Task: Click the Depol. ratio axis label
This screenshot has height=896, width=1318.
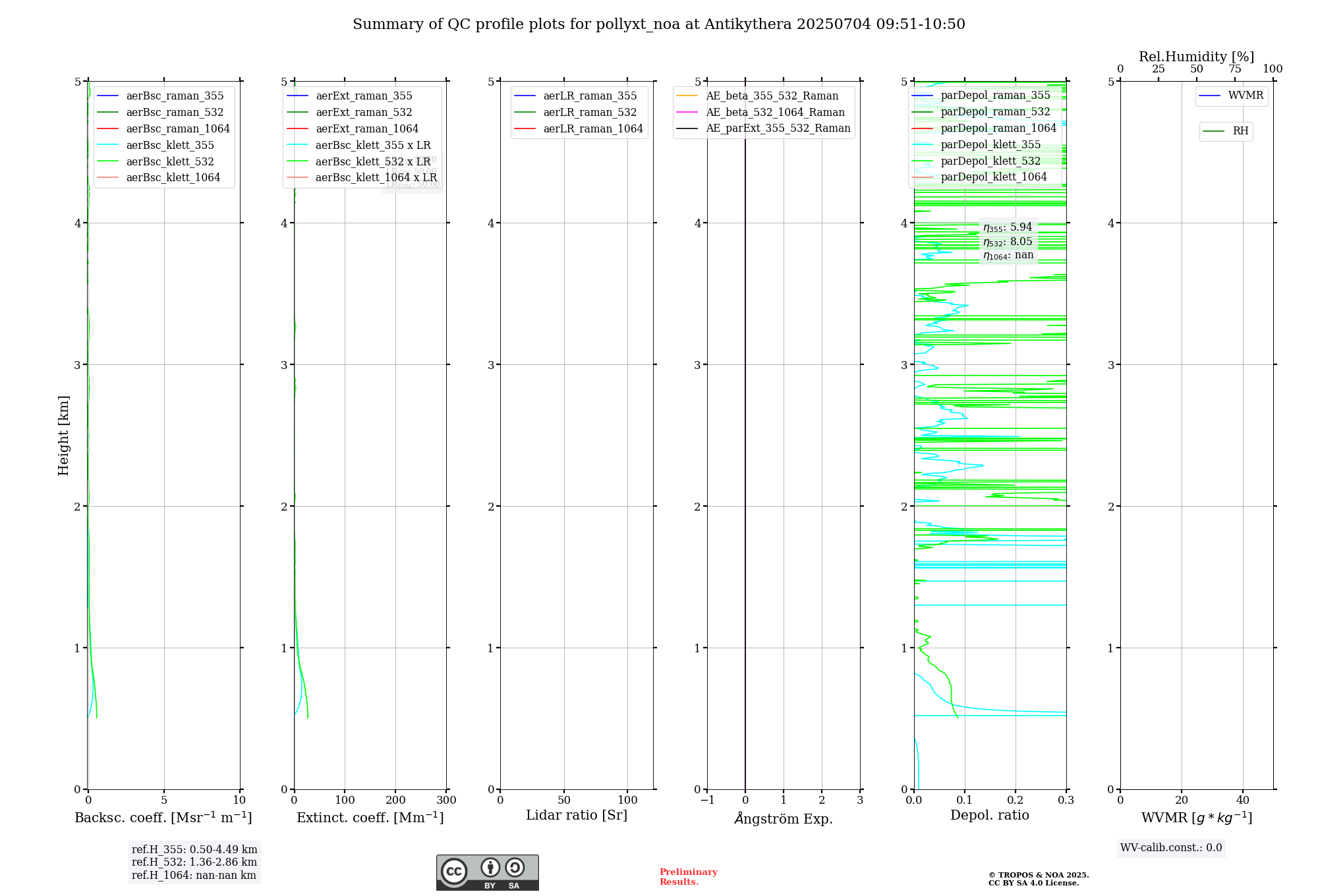Action: [990, 816]
